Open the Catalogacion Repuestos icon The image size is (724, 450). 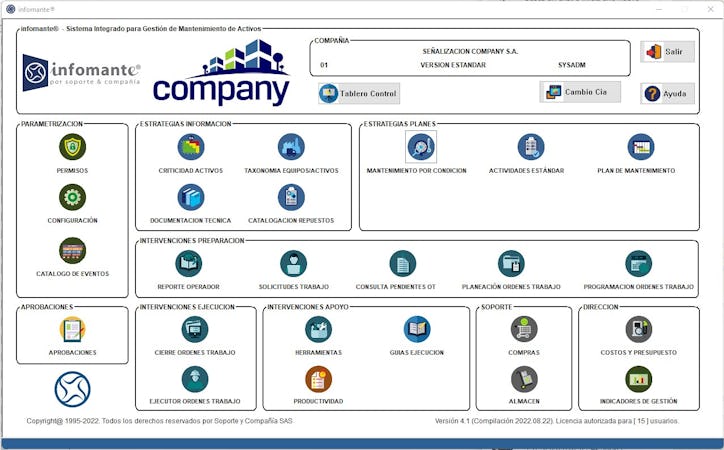(x=291, y=197)
